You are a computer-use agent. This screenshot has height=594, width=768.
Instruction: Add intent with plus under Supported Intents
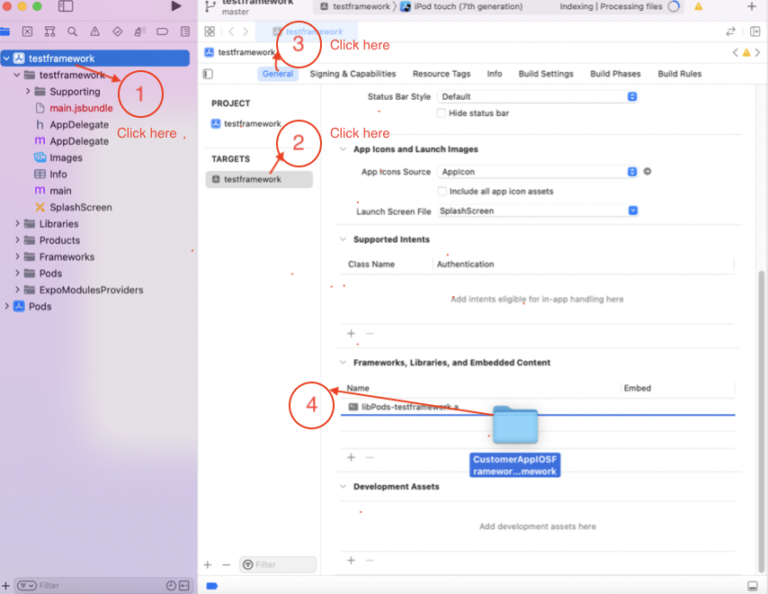[x=351, y=333]
